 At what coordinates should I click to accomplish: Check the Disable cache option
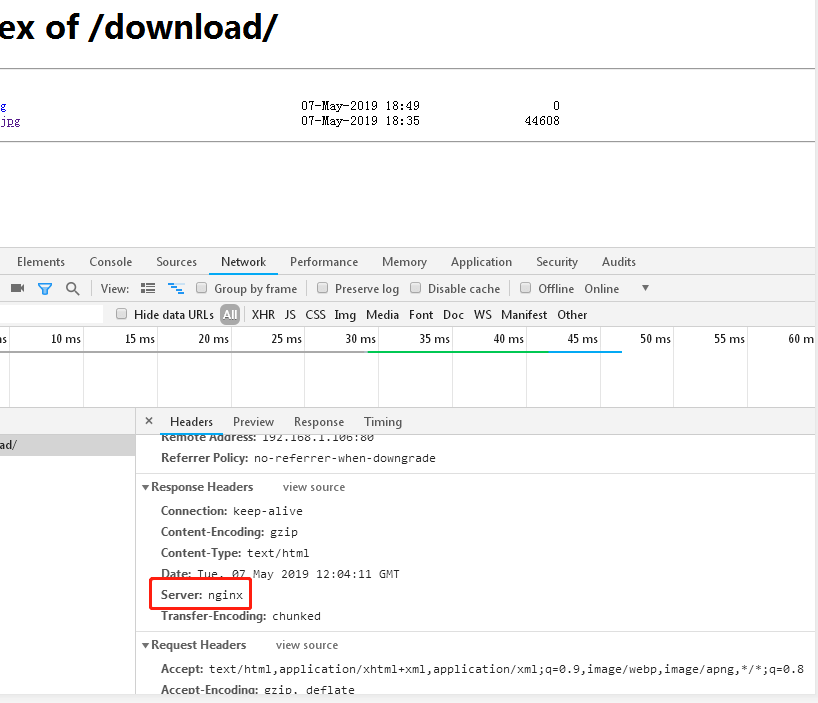pyautogui.click(x=416, y=289)
